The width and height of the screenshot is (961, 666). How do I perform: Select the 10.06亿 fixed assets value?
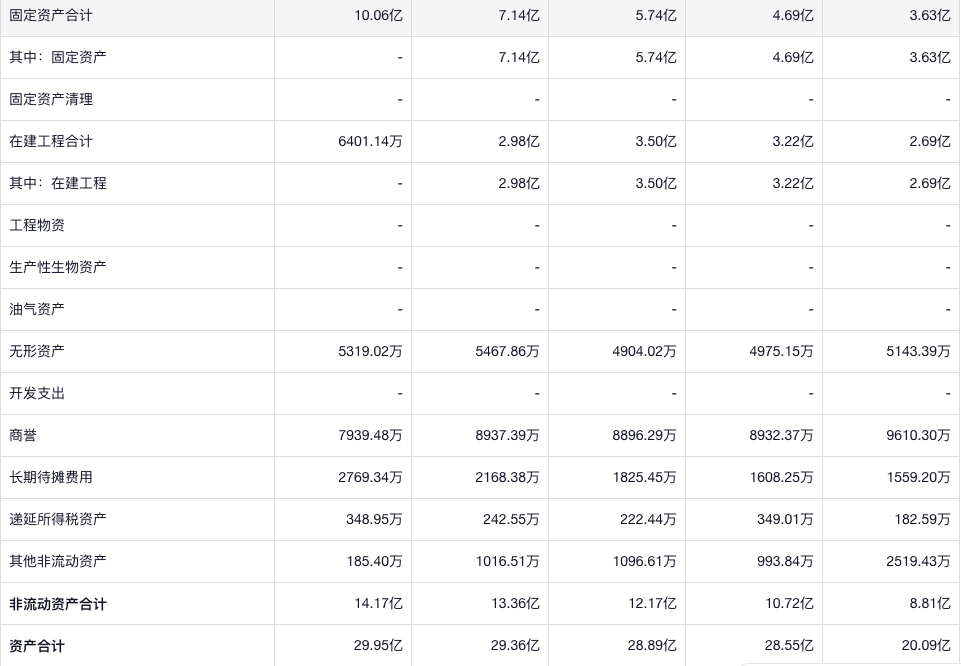(x=378, y=15)
